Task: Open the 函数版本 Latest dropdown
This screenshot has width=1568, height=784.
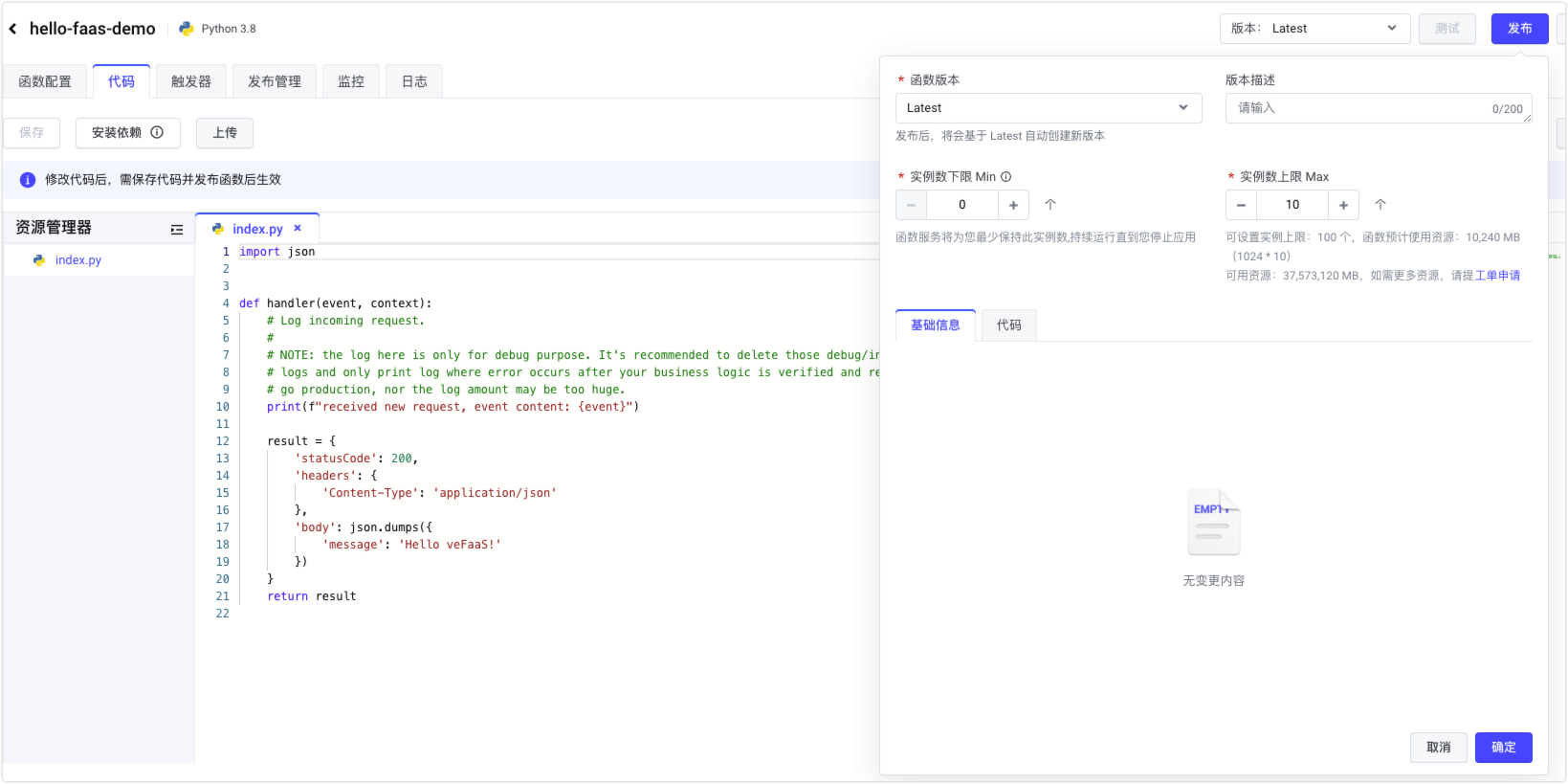Action: click(1049, 108)
